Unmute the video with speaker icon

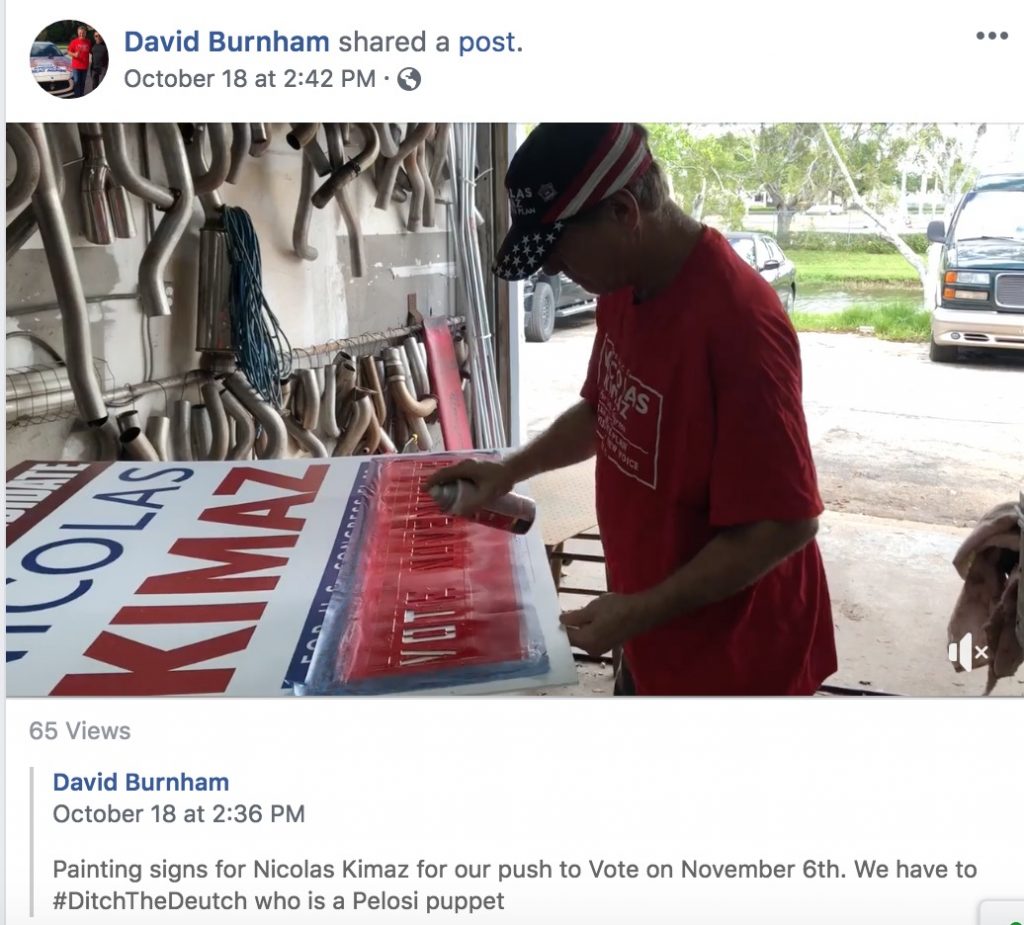coord(968,652)
